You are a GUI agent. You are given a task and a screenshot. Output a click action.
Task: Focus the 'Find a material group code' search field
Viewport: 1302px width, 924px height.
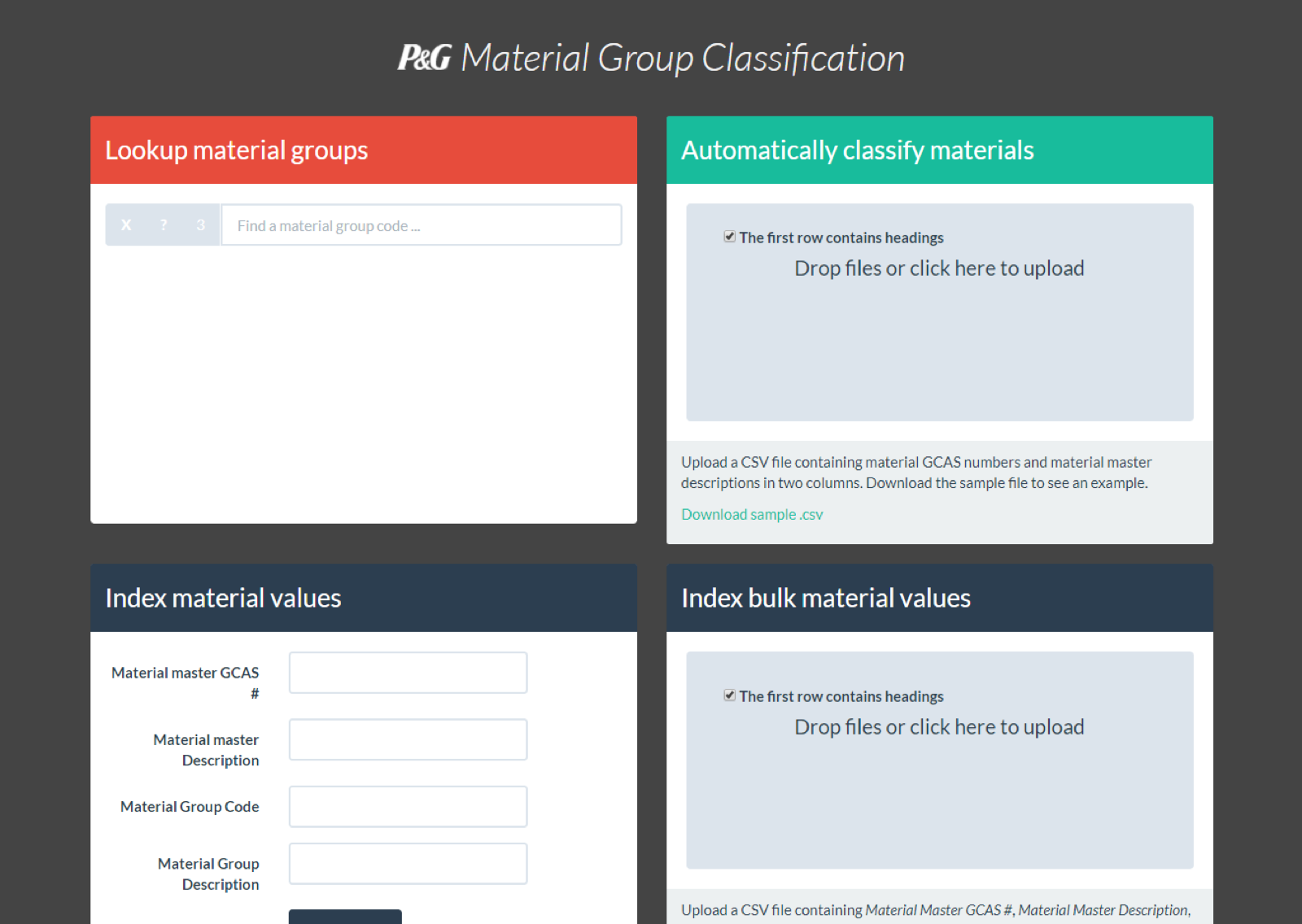coord(422,225)
